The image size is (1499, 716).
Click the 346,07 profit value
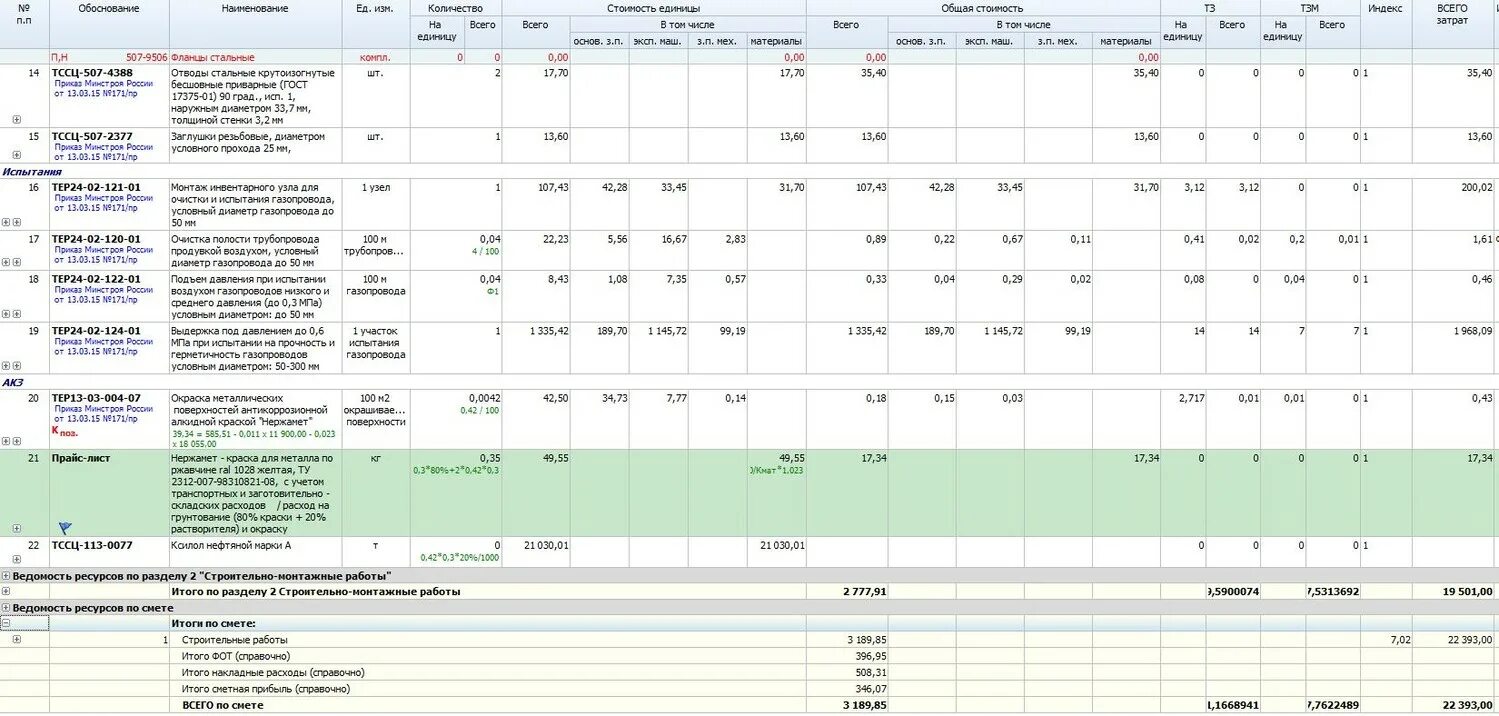click(870, 689)
